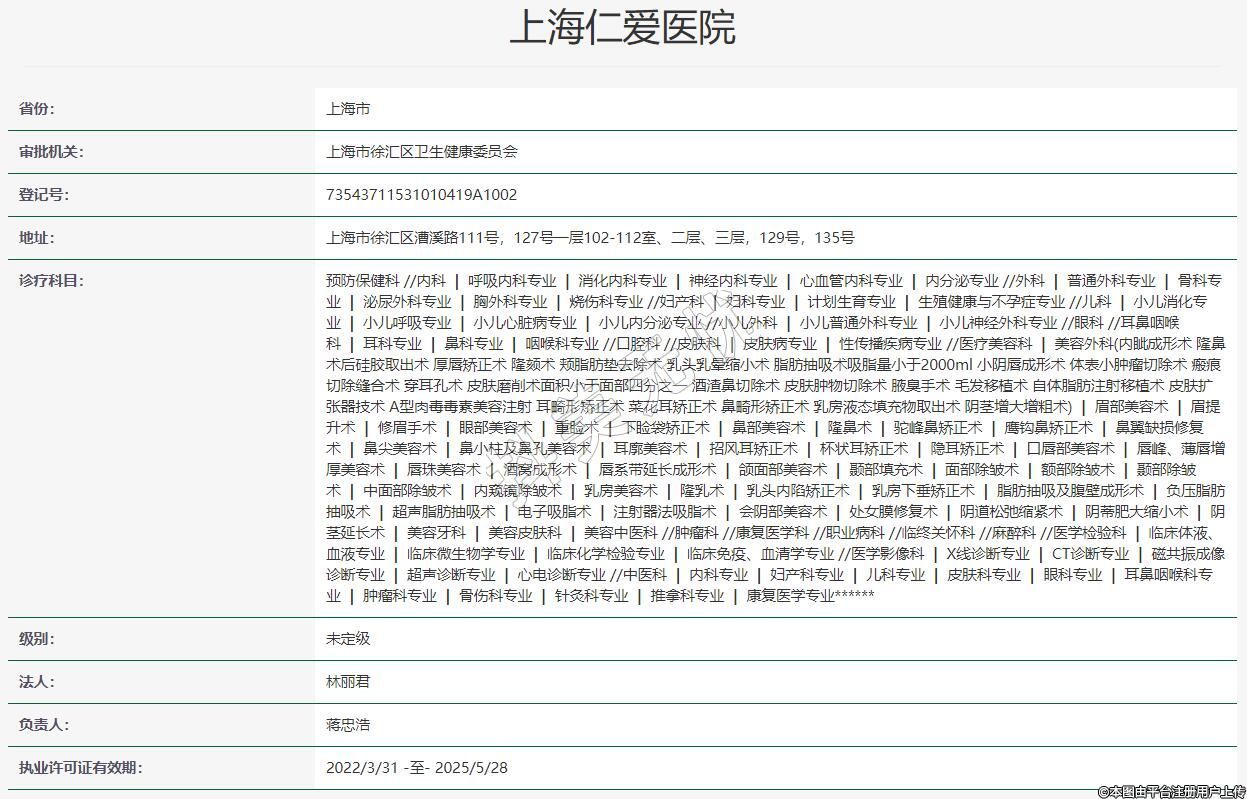The height and width of the screenshot is (799, 1247).
Task: Click validity dates 2022/3/31 -至- 2025/5/28
Action: (417, 768)
